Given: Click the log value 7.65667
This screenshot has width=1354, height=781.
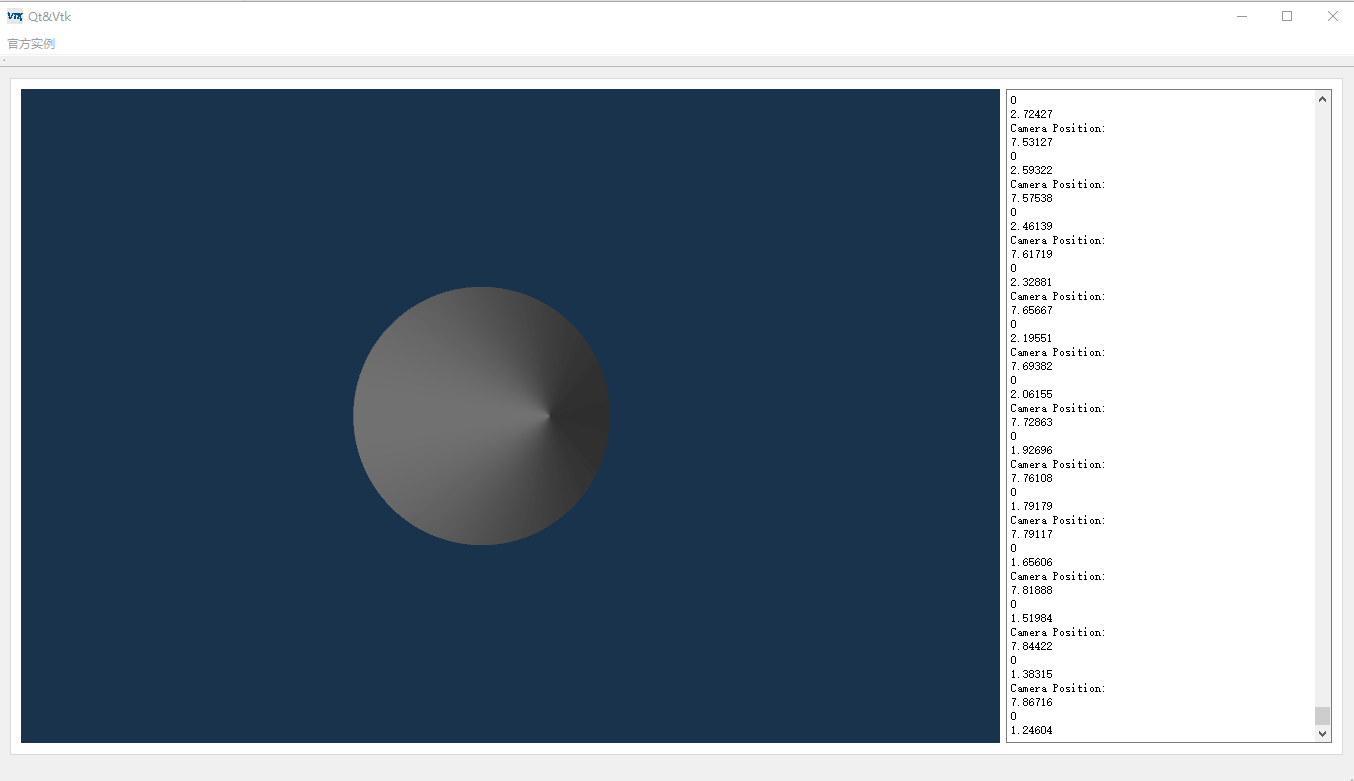Looking at the screenshot, I should [x=1031, y=311].
